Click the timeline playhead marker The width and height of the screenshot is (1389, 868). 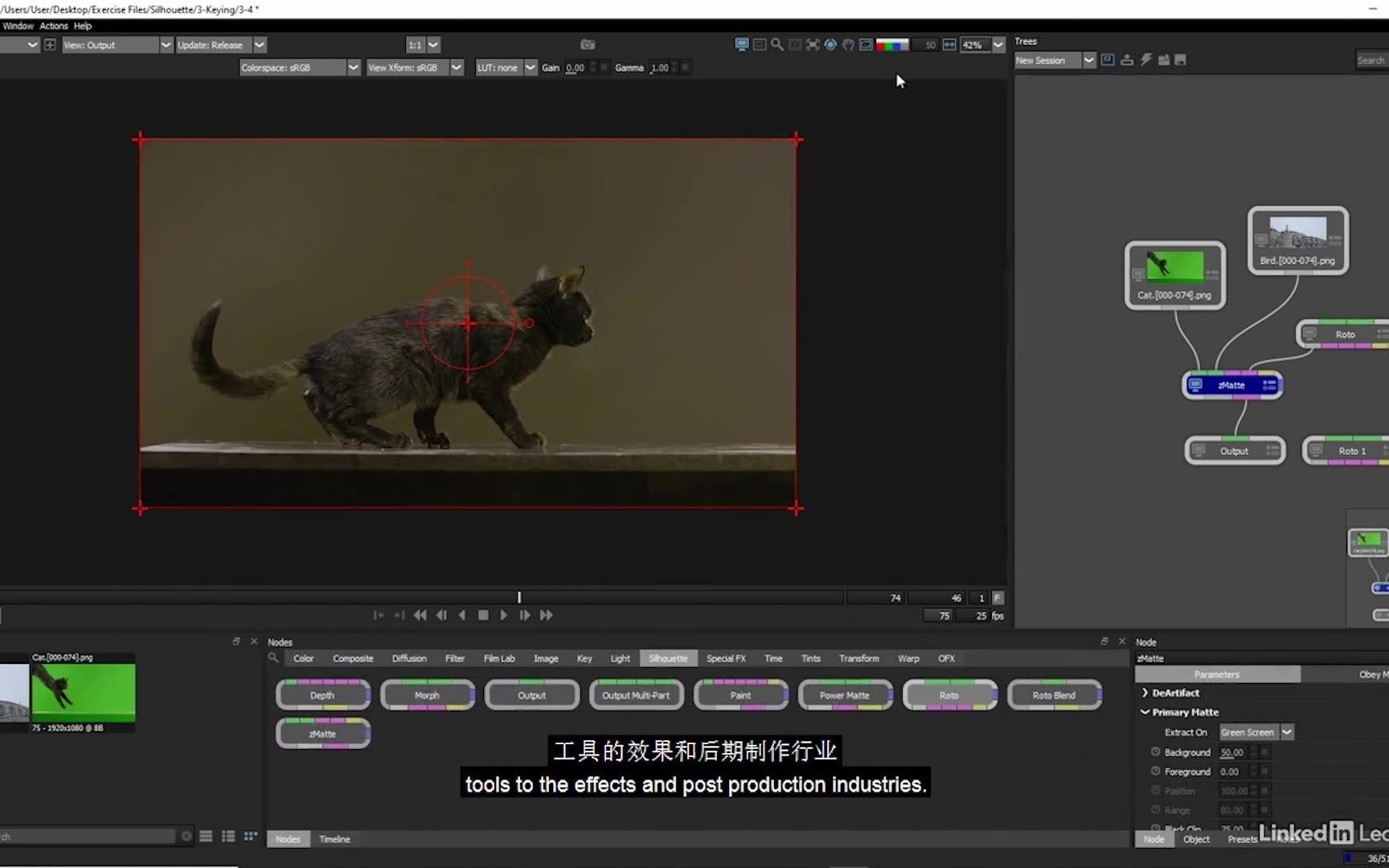click(519, 597)
